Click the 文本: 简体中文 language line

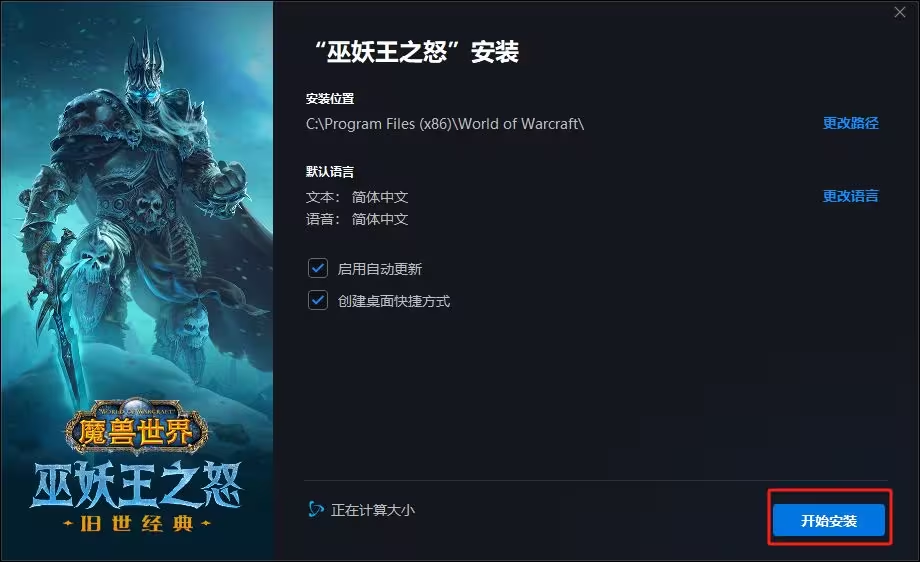tap(357, 197)
